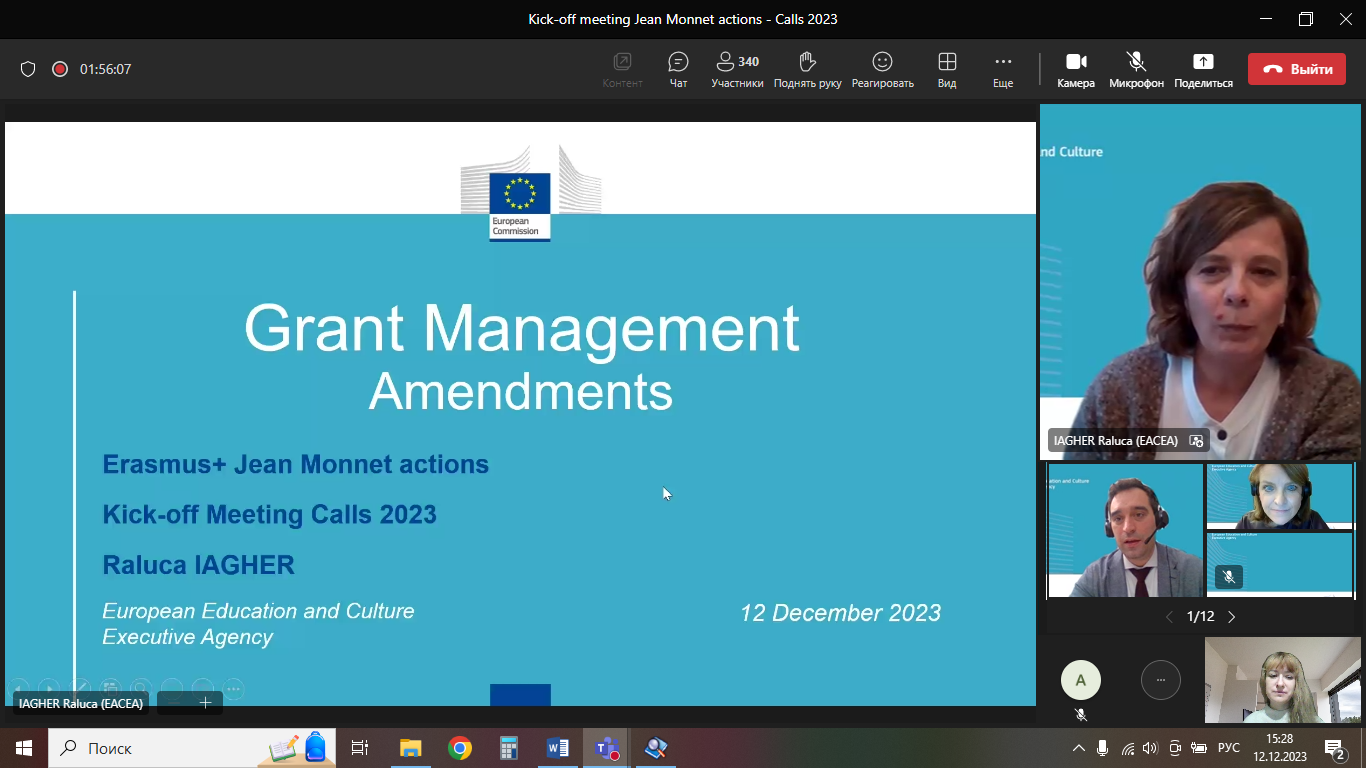
Task: Open the shield privacy icon
Action: point(28,69)
